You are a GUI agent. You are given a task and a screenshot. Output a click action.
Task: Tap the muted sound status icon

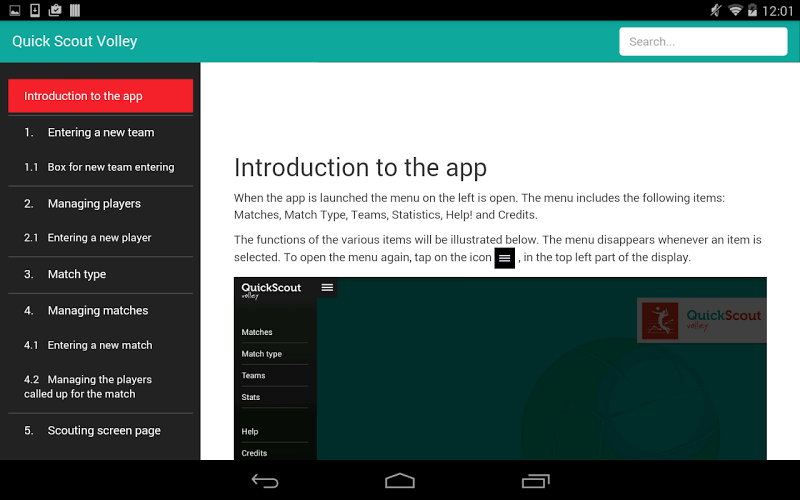tap(716, 10)
